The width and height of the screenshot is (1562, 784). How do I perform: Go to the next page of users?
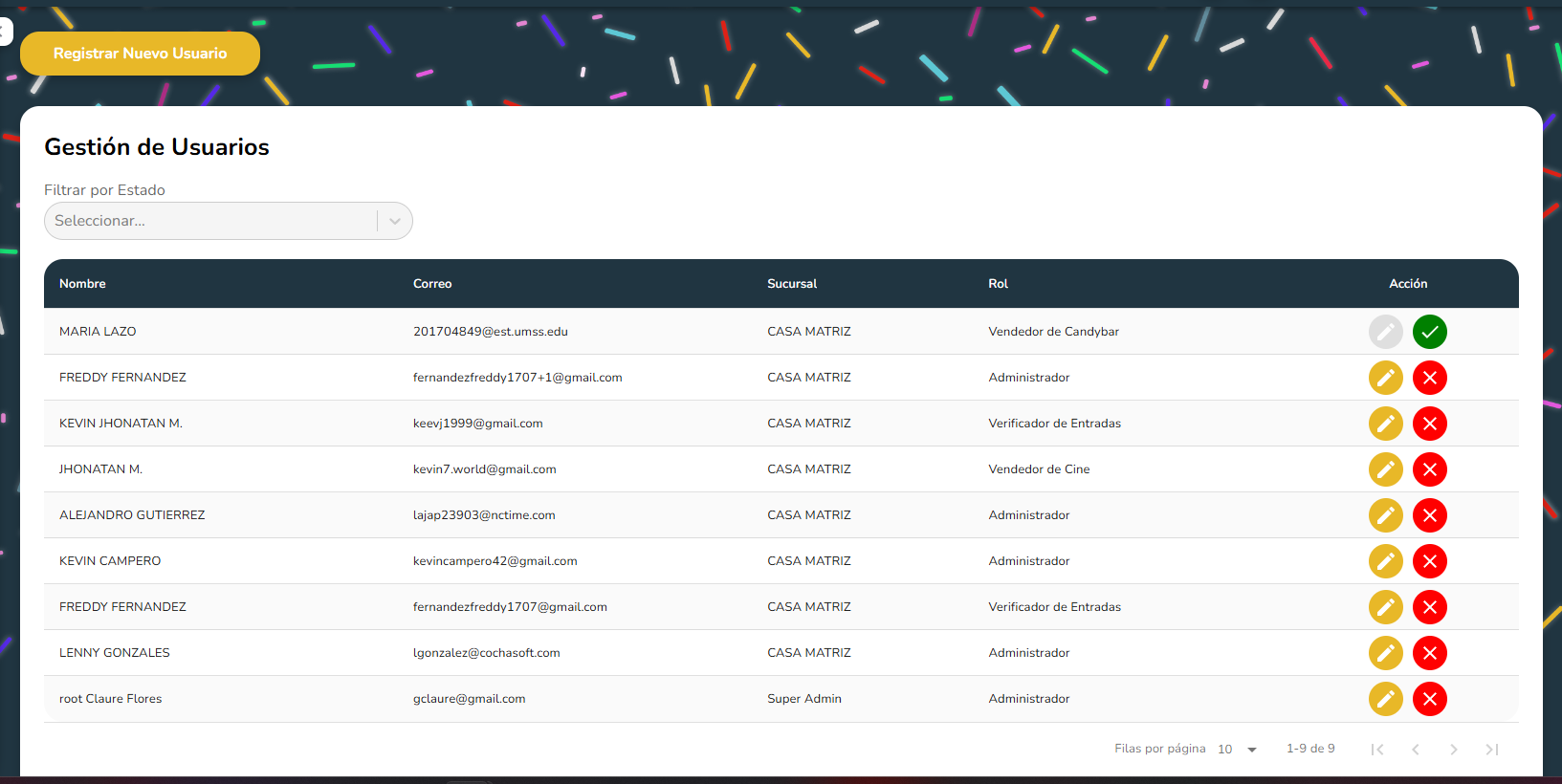click(1453, 750)
